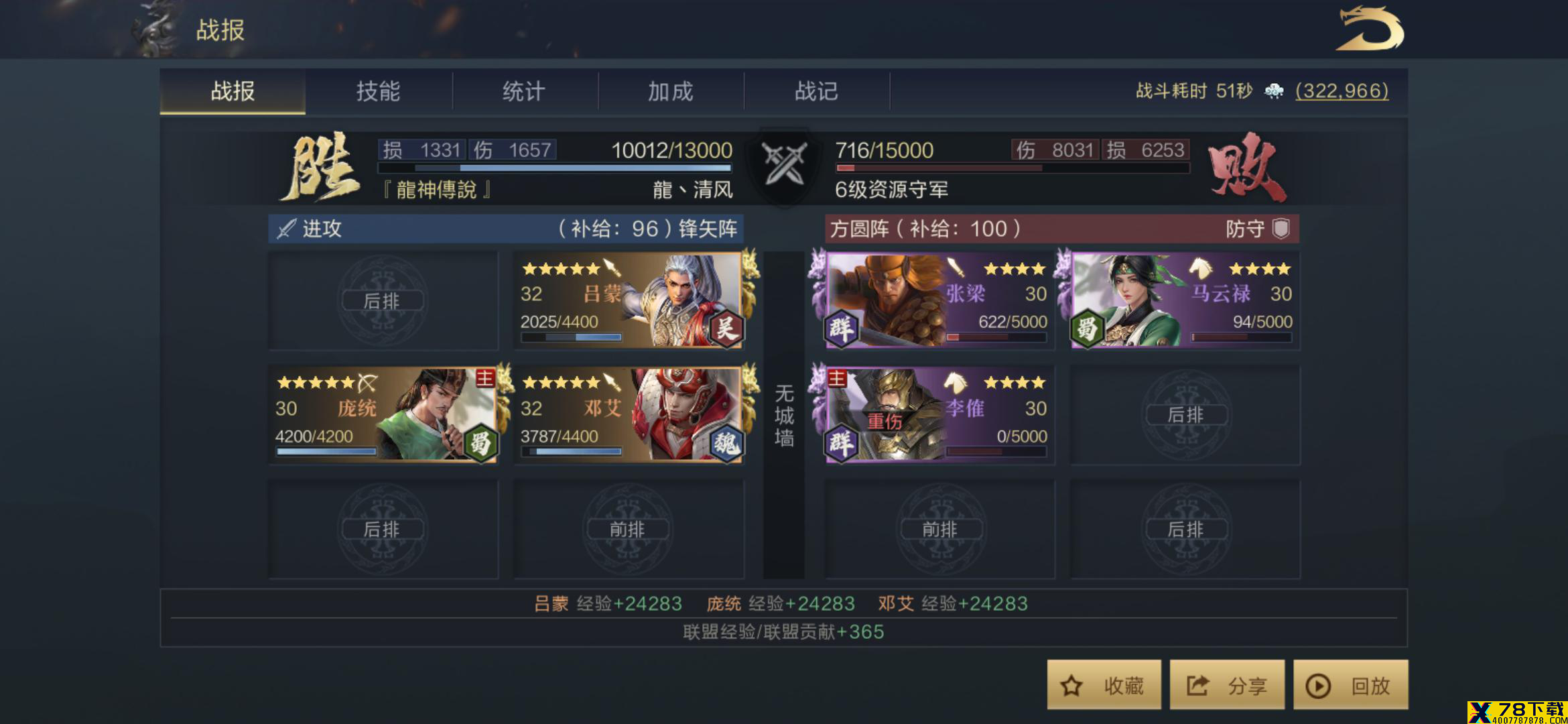Open the 战记 tab

(817, 91)
